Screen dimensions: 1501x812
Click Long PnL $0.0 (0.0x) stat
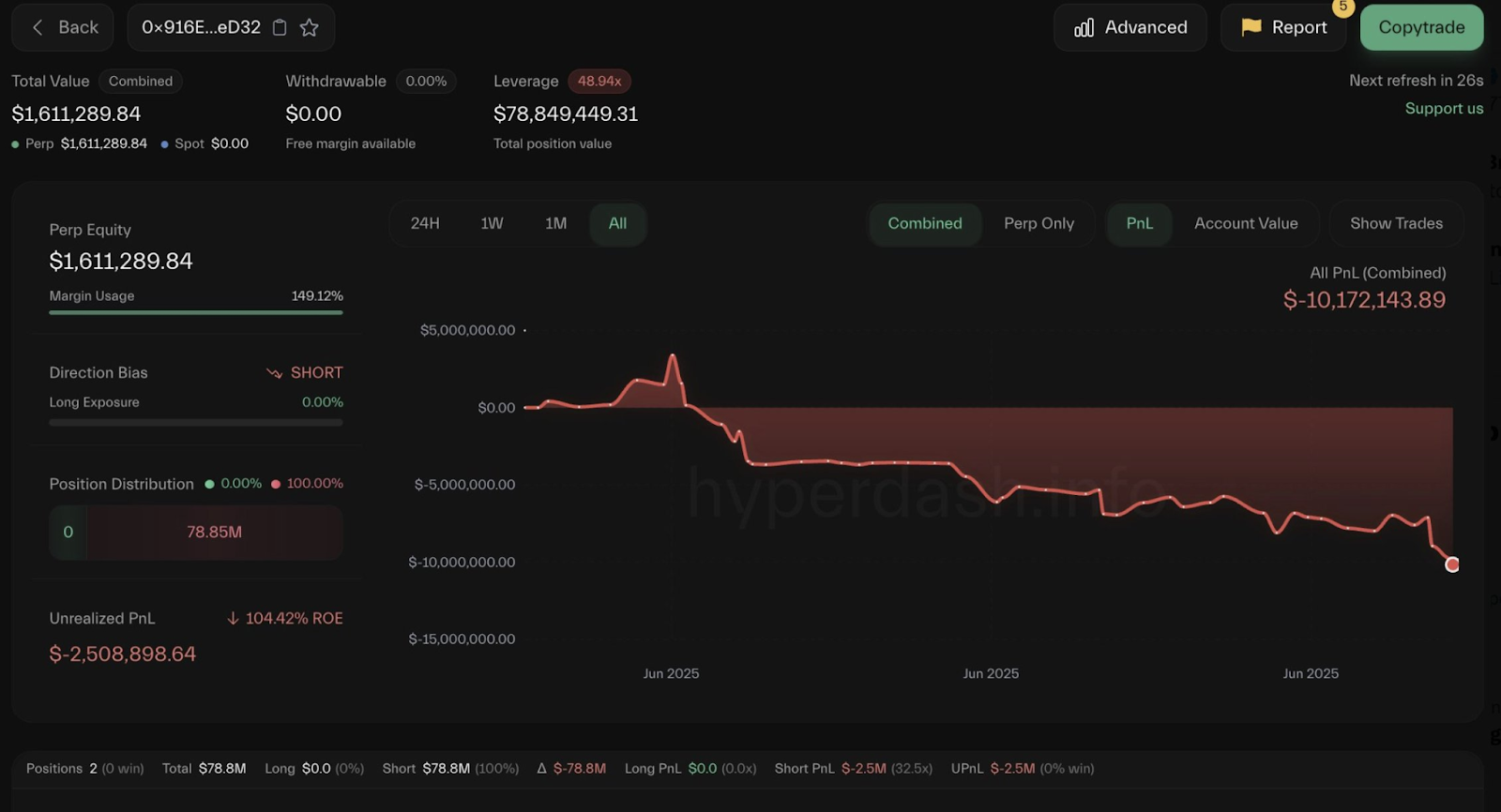[690, 768]
